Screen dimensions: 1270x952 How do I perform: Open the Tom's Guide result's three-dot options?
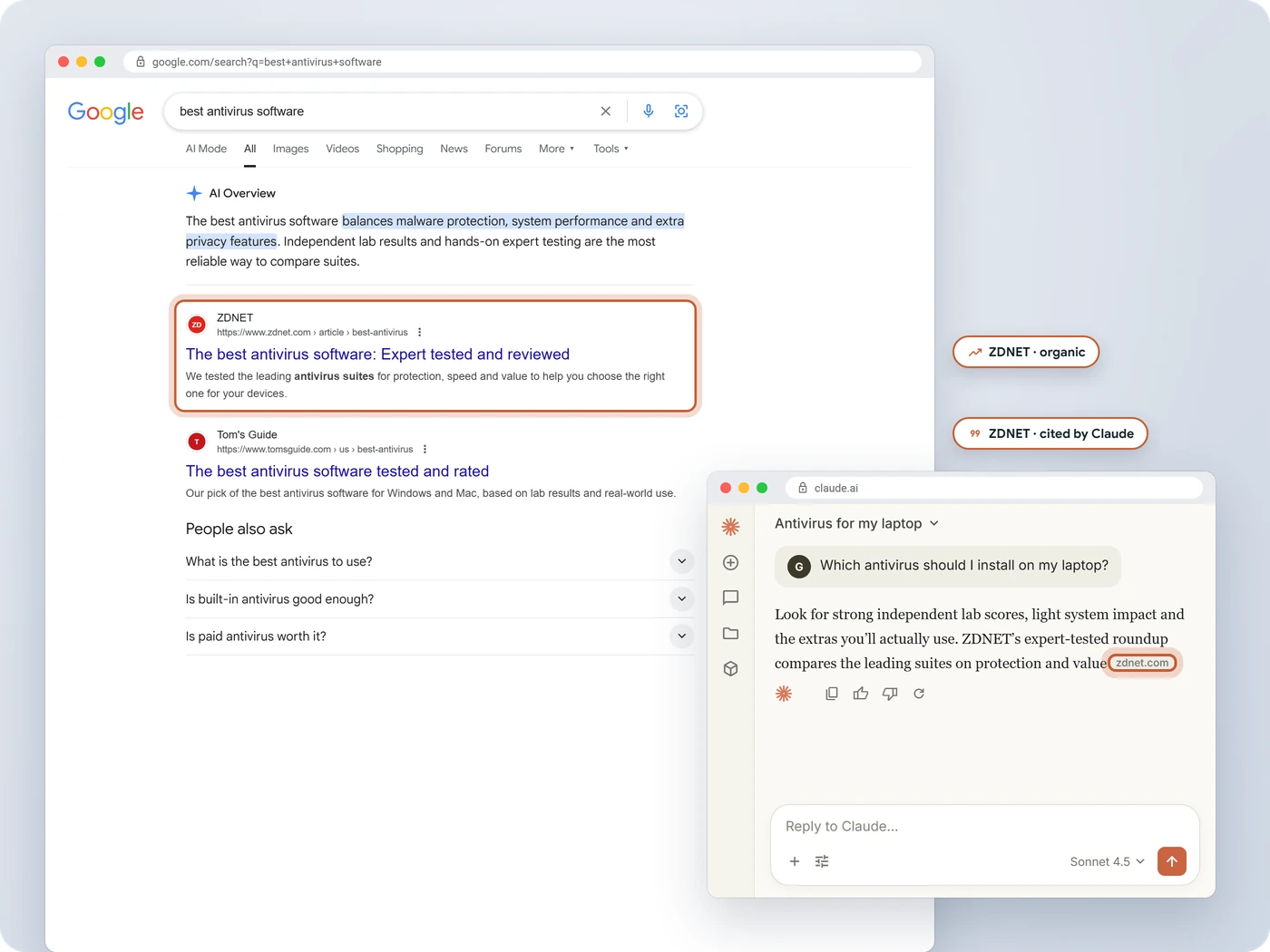click(425, 450)
